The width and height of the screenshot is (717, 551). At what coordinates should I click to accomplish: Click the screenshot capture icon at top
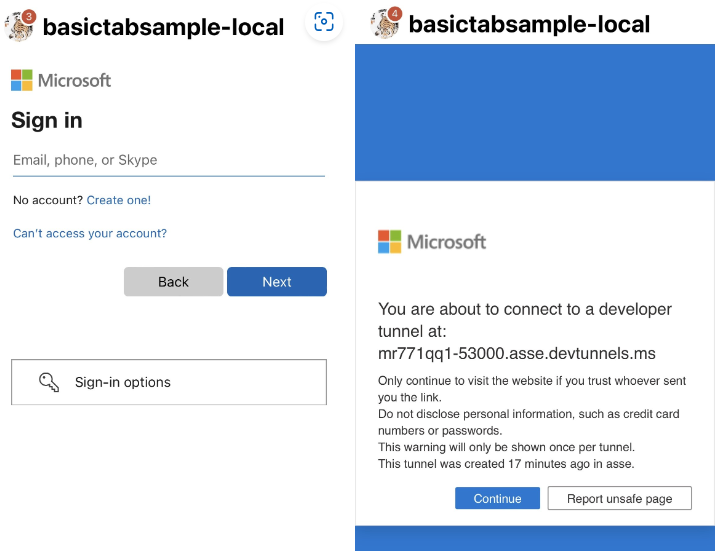tap(324, 21)
